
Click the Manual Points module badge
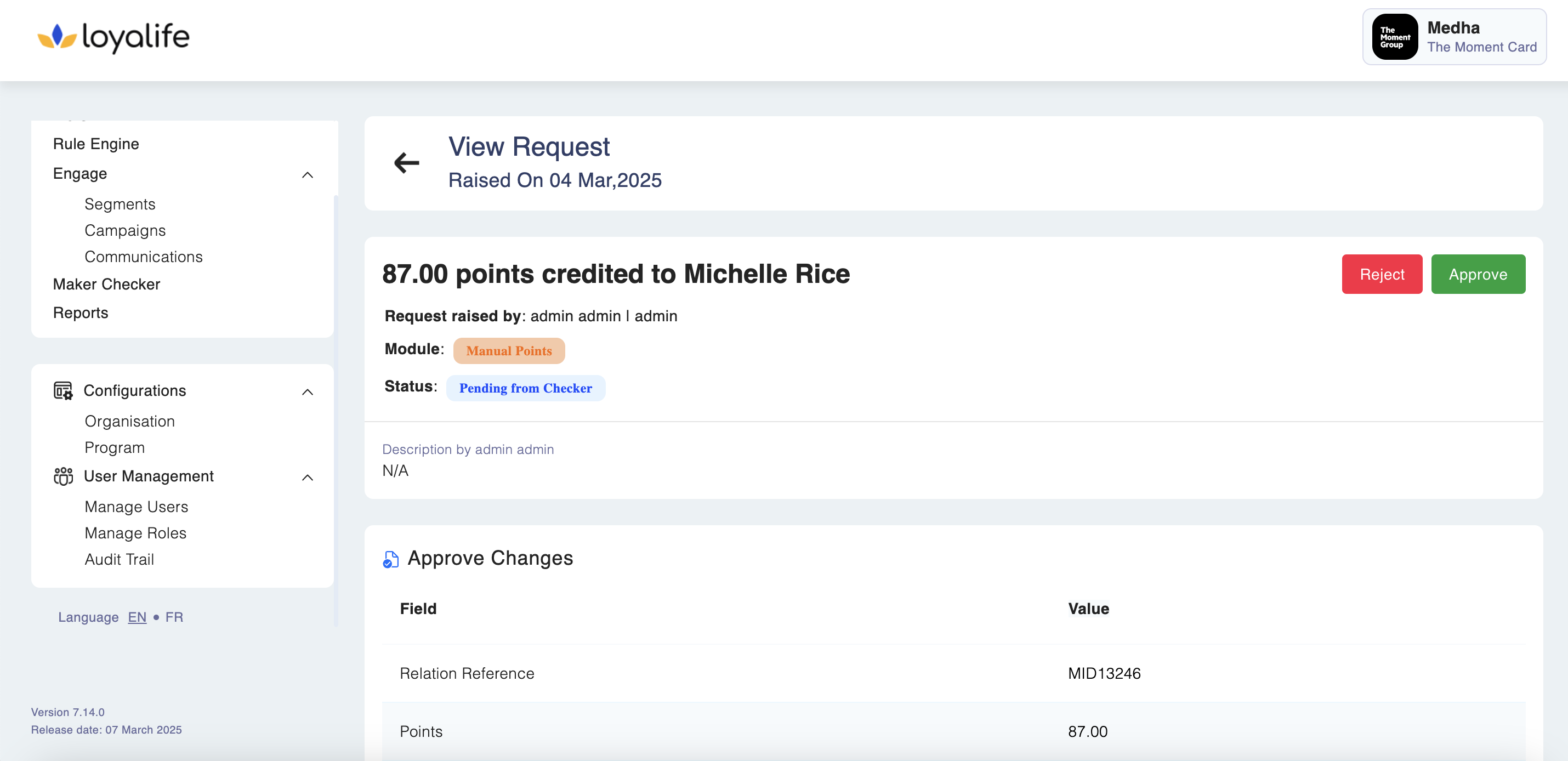509,351
